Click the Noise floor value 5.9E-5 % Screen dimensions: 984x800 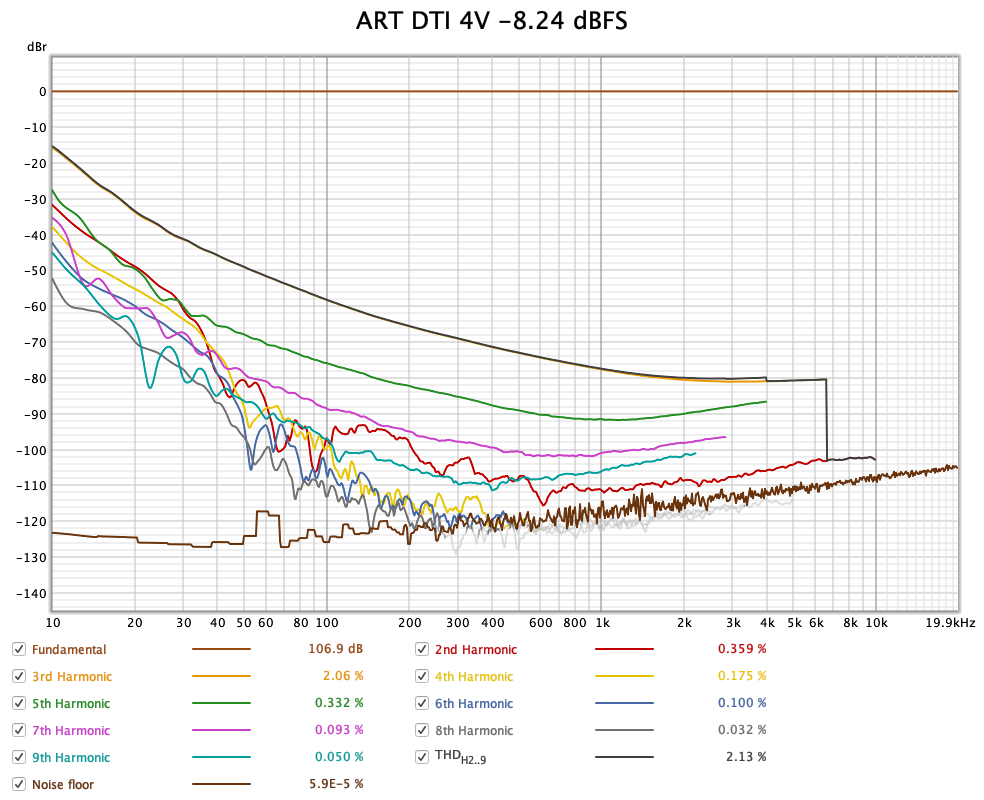(336, 784)
